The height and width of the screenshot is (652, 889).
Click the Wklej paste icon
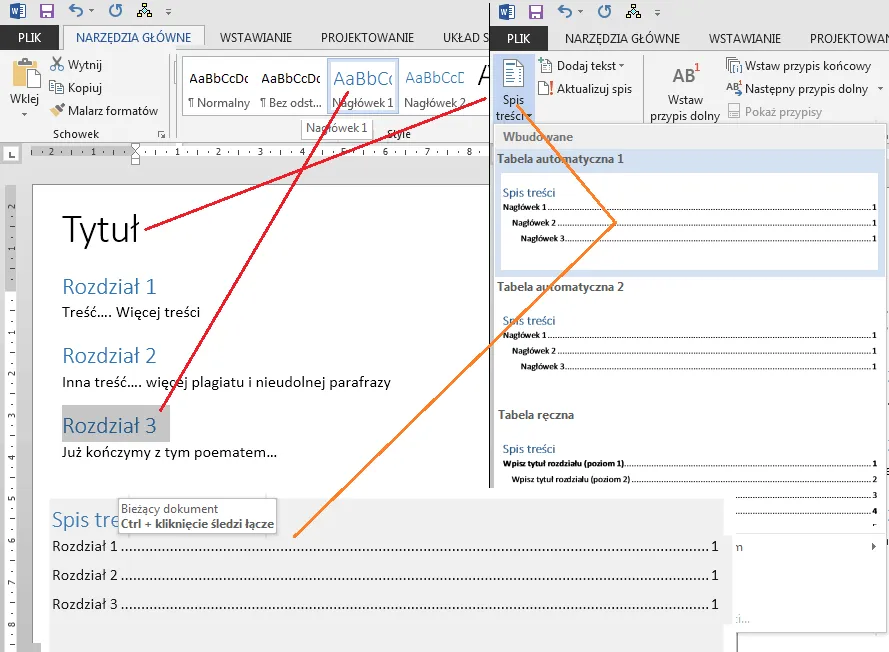pos(24,76)
